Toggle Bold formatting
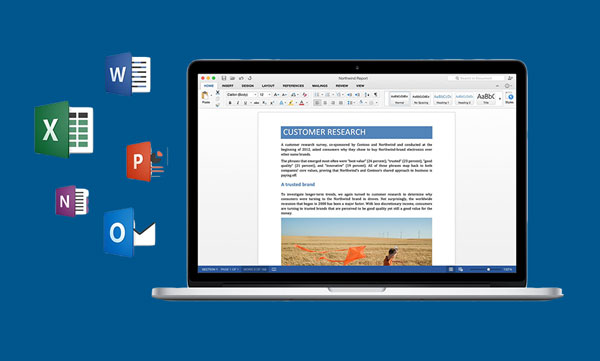600x361 pixels. click(x=230, y=103)
